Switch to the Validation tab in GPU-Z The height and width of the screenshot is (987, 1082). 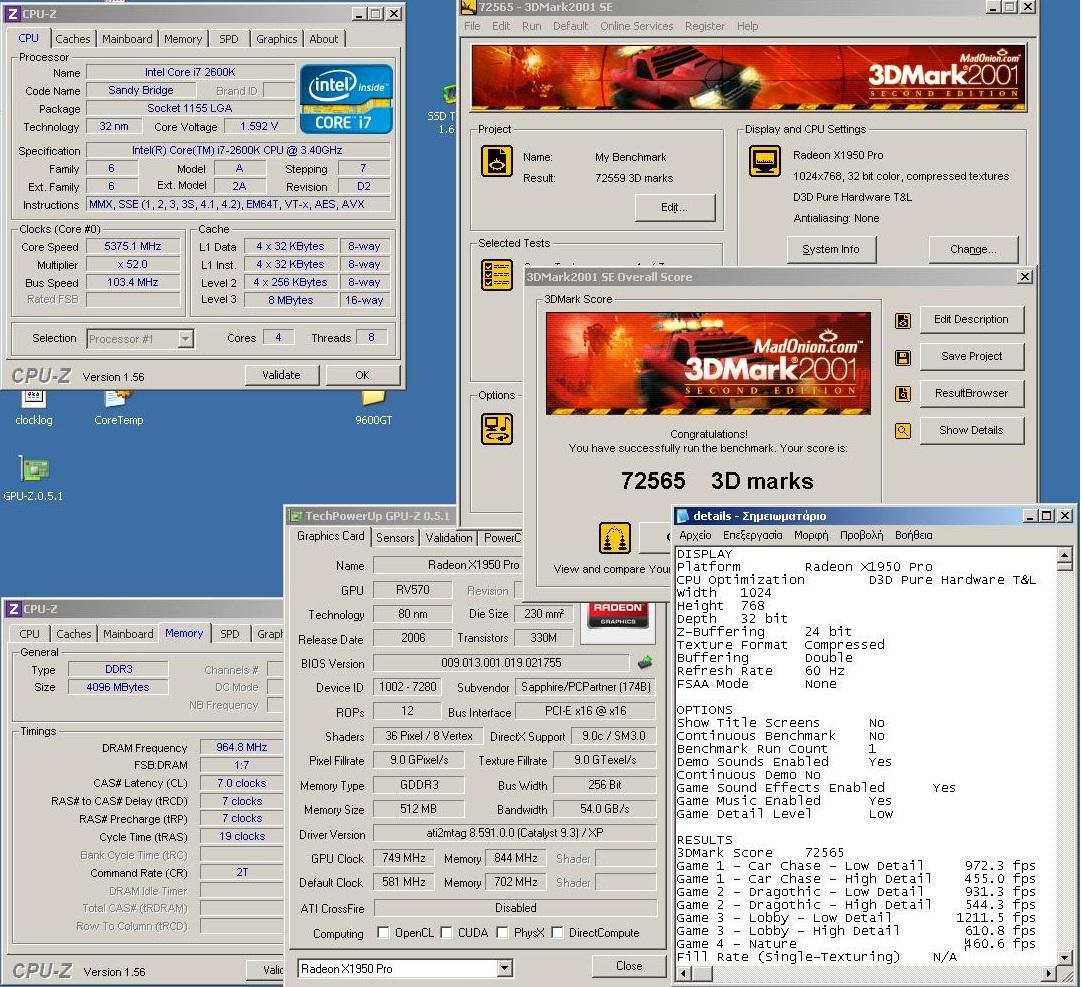click(449, 538)
